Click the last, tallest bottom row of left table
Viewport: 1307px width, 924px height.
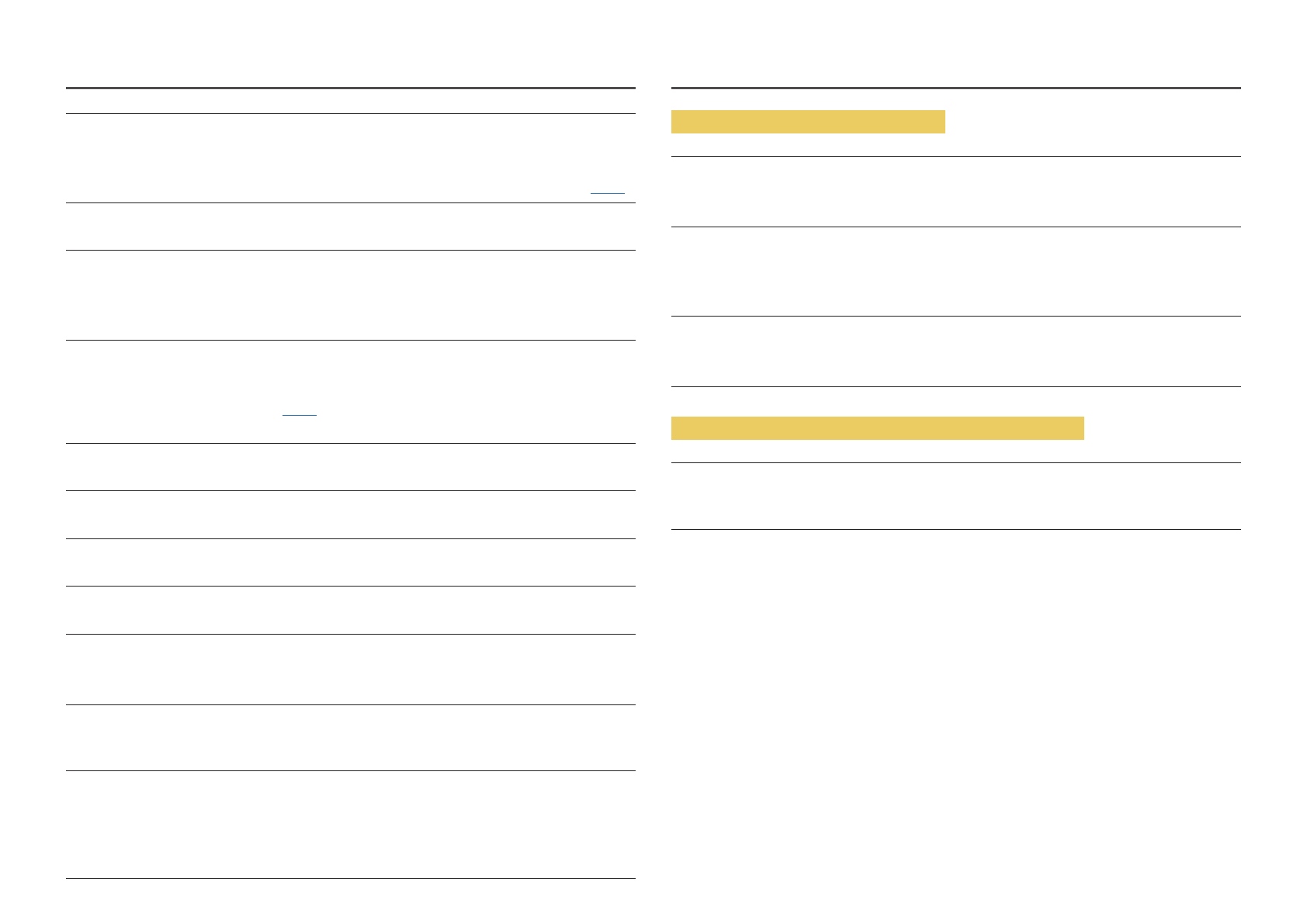point(350,825)
